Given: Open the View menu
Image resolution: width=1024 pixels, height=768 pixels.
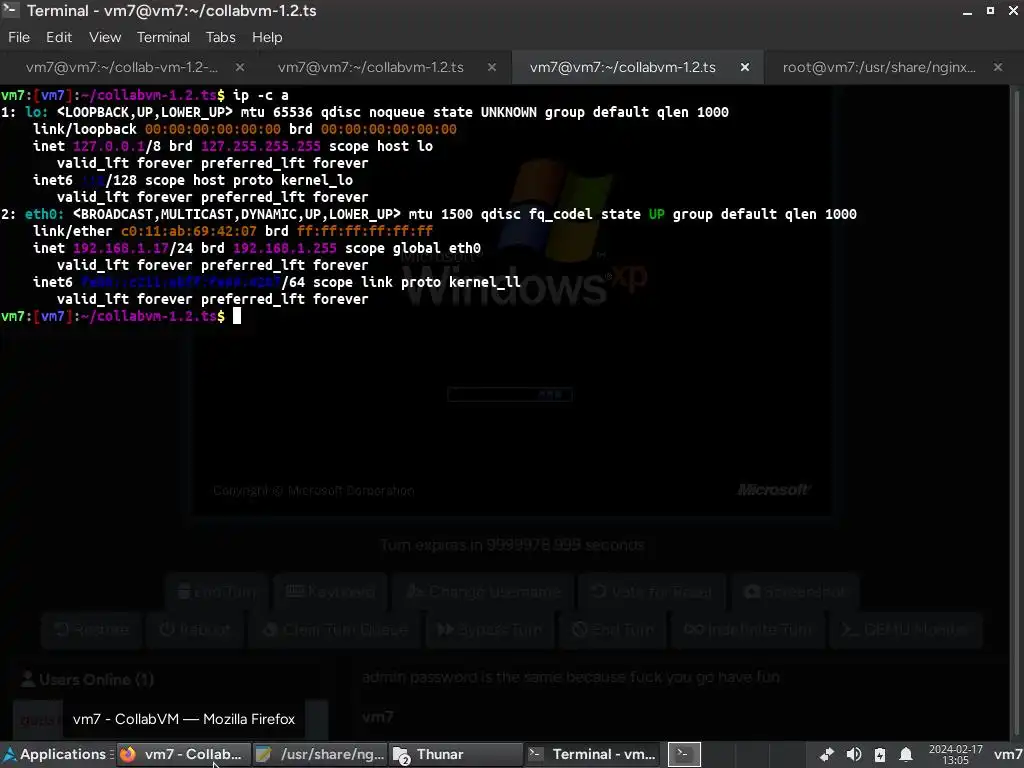Looking at the screenshot, I should point(104,37).
